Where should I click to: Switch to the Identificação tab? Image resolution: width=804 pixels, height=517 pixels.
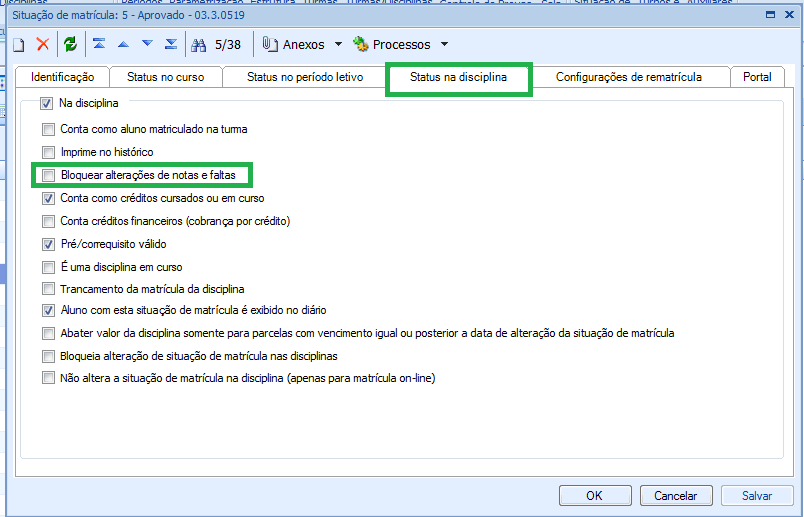[x=63, y=77]
